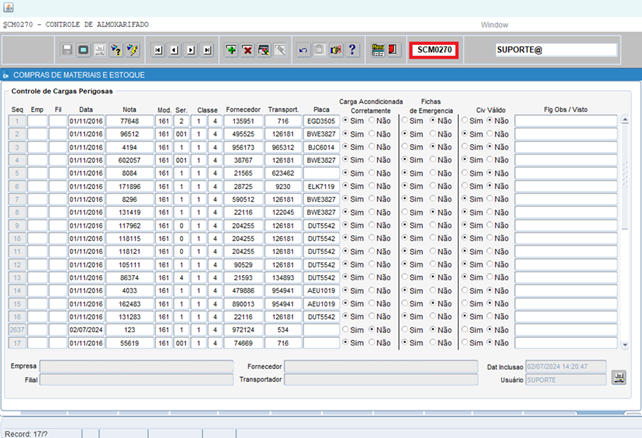Screen dimensions: 642x438
Task: Click the toolbar icon right of red X
Action: coord(264,50)
